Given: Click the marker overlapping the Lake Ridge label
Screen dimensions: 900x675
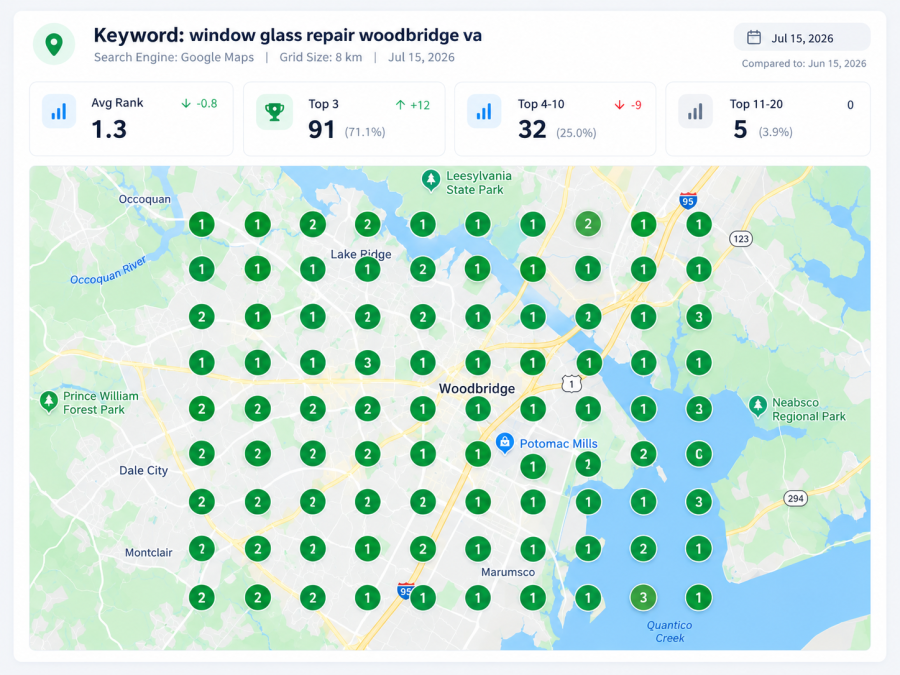Looking at the screenshot, I should click(367, 269).
